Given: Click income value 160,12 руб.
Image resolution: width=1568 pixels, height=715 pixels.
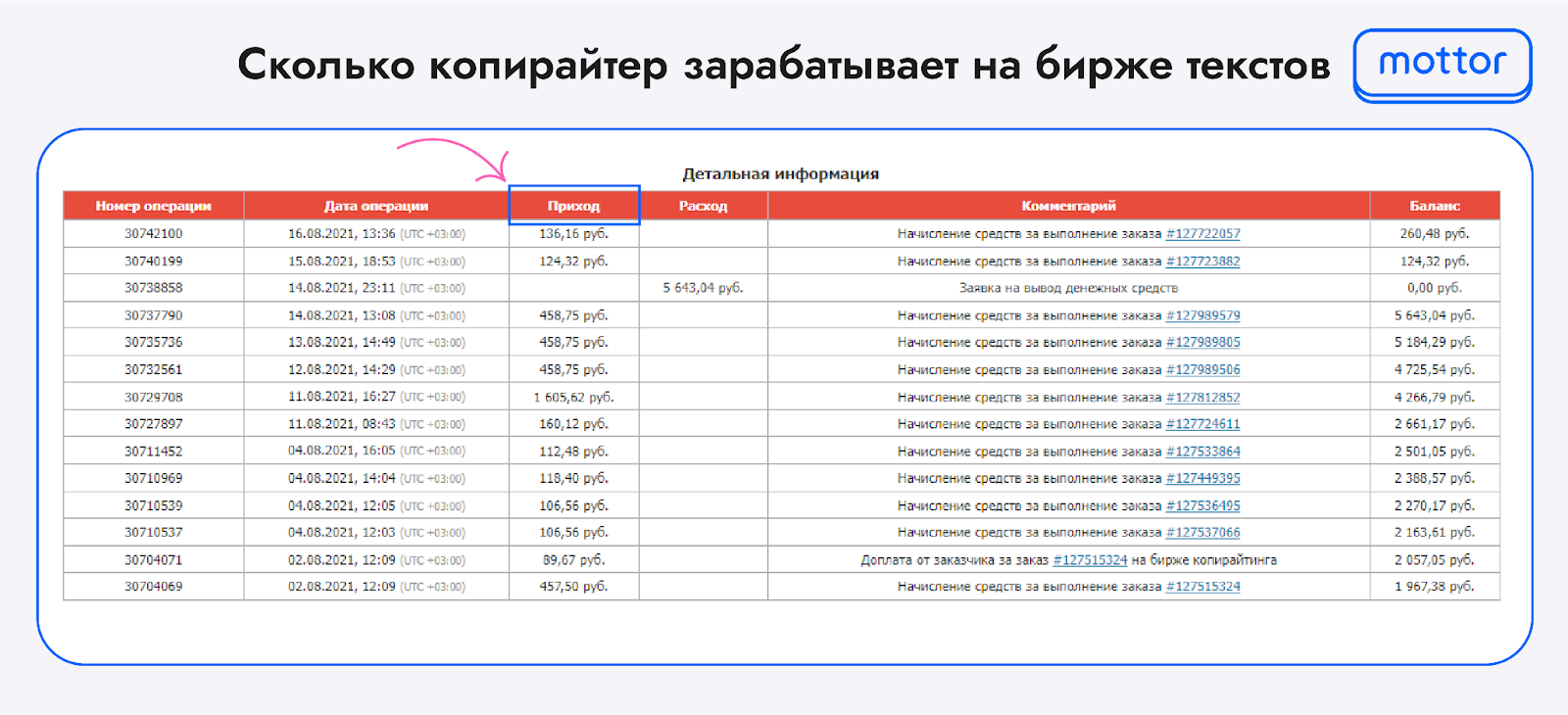Looking at the screenshot, I should 573,424.
